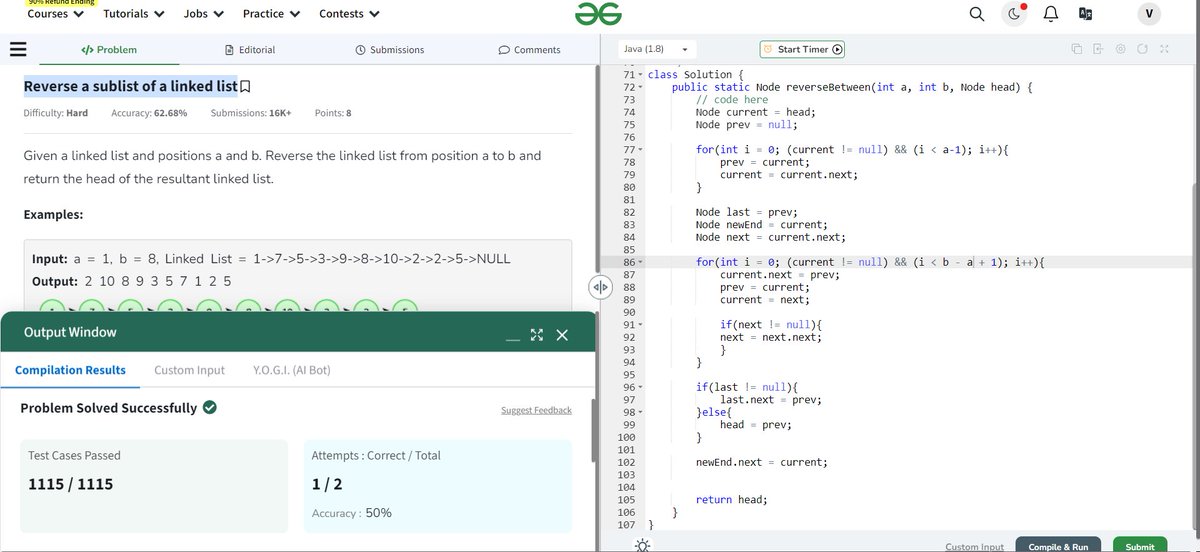The image size is (1200, 552).
Task: Select the Custom Input tab in Output Window
Action: coord(189,370)
